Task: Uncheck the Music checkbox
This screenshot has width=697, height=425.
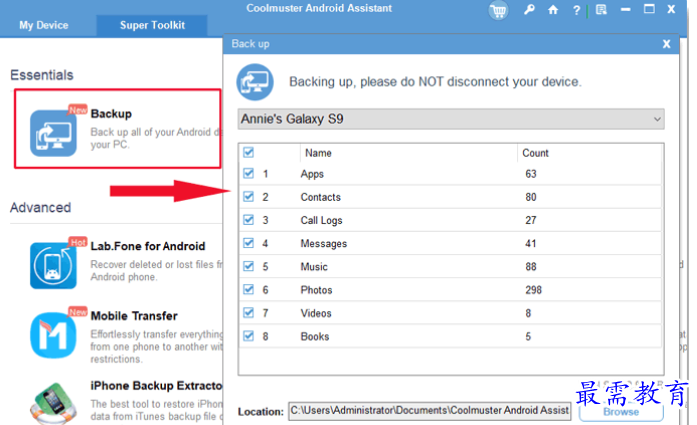Action: [x=248, y=266]
